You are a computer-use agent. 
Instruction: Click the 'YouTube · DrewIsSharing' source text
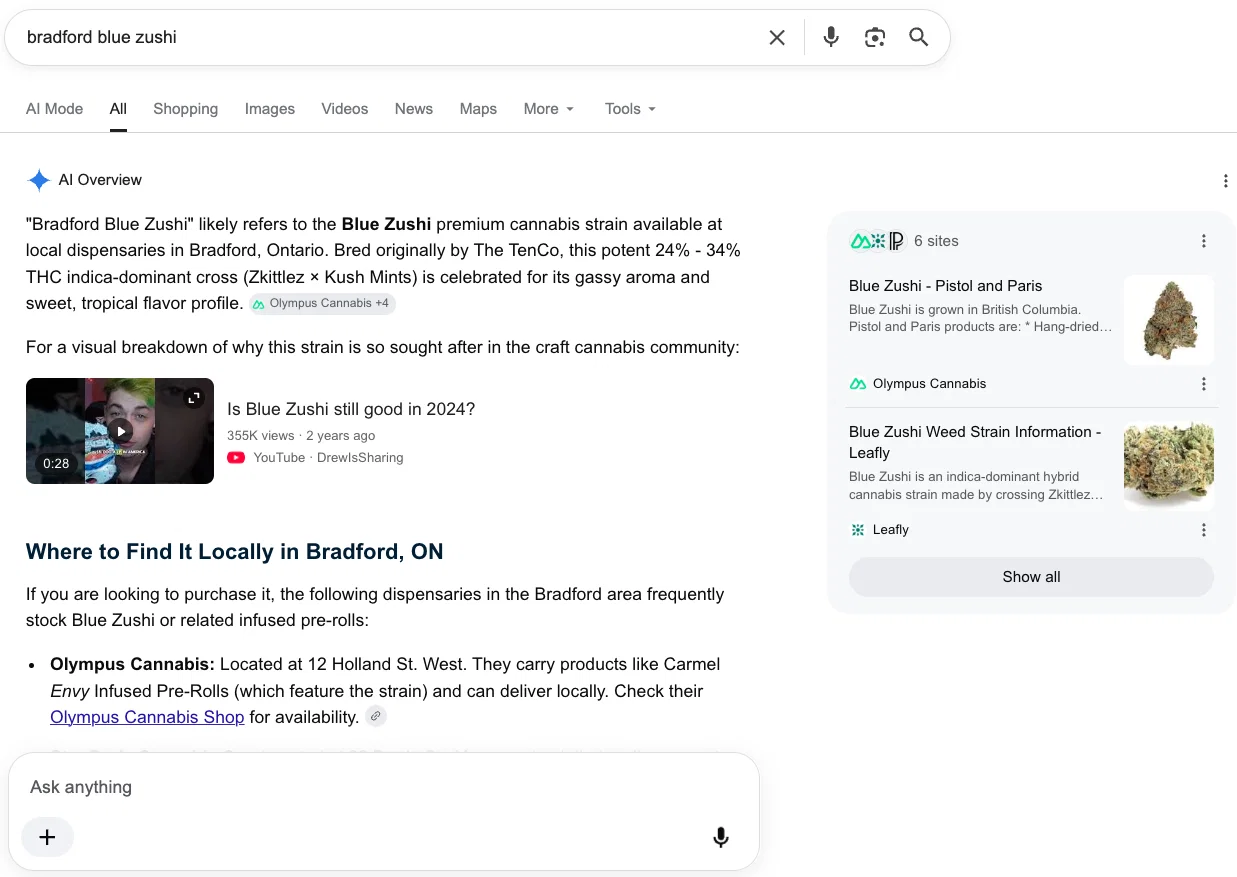pyautogui.click(x=328, y=457)
